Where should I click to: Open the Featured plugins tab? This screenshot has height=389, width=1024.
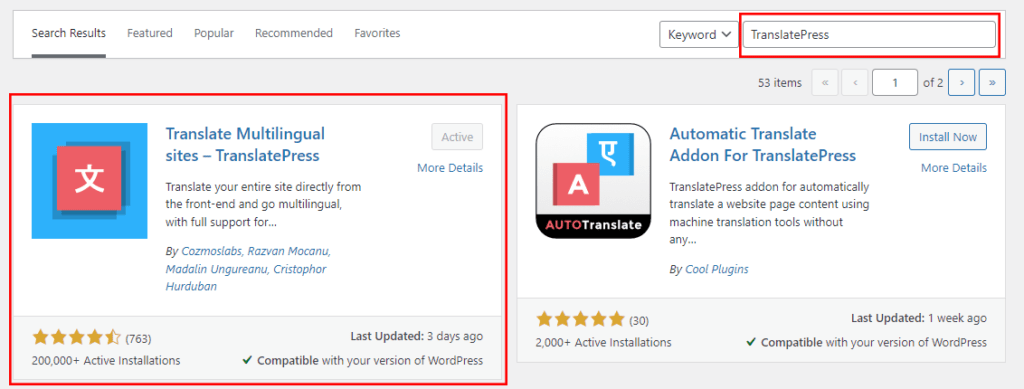point(150,33)
